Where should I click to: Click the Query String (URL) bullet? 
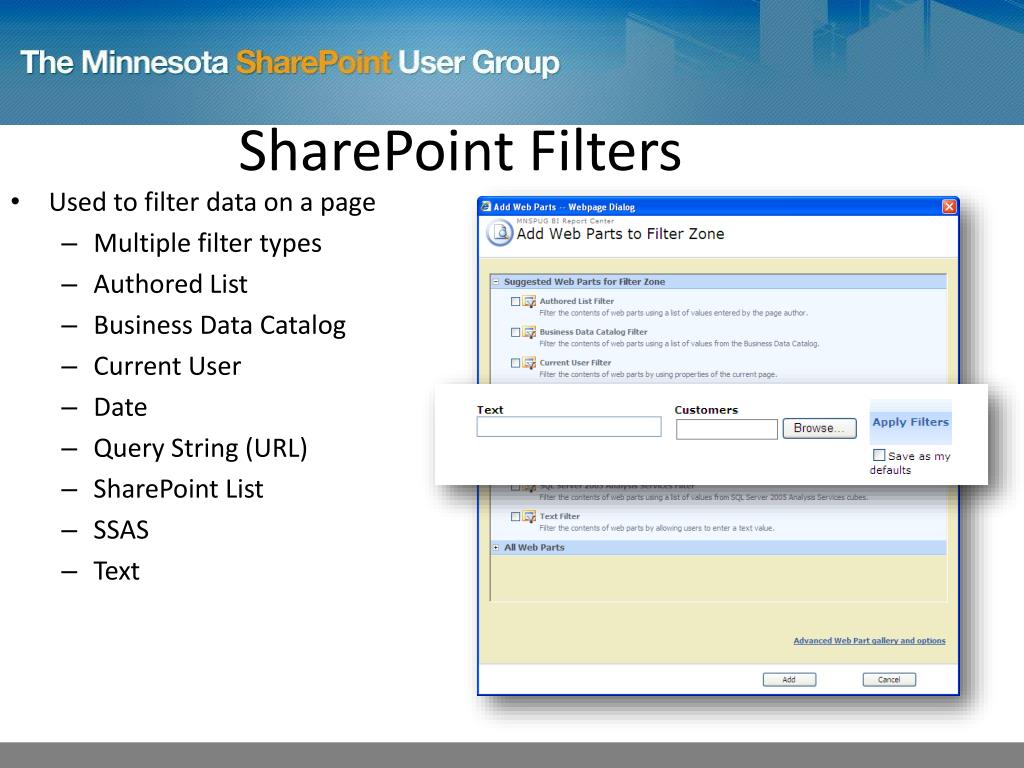tap(200, 449)
